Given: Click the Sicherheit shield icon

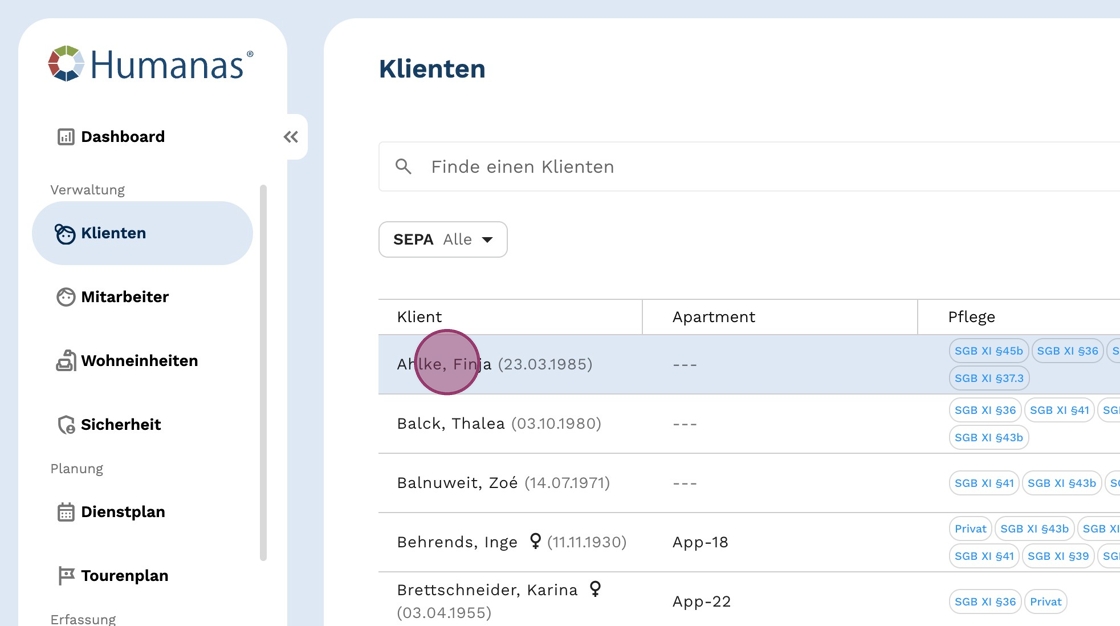Looking at the screenshot, I should tap(66, 425).
